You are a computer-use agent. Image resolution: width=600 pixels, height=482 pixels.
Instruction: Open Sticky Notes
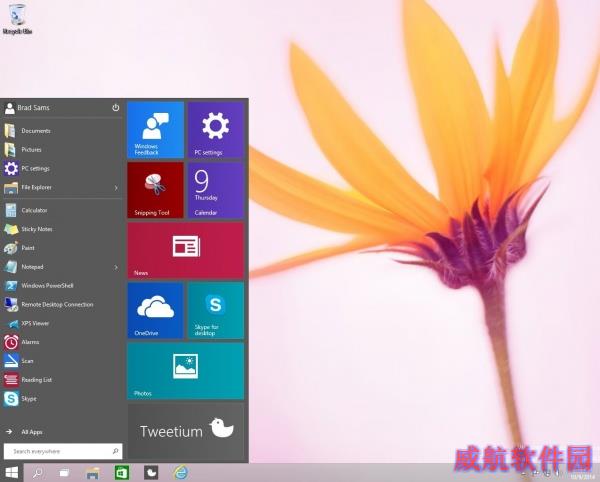[x=61, y=229]
